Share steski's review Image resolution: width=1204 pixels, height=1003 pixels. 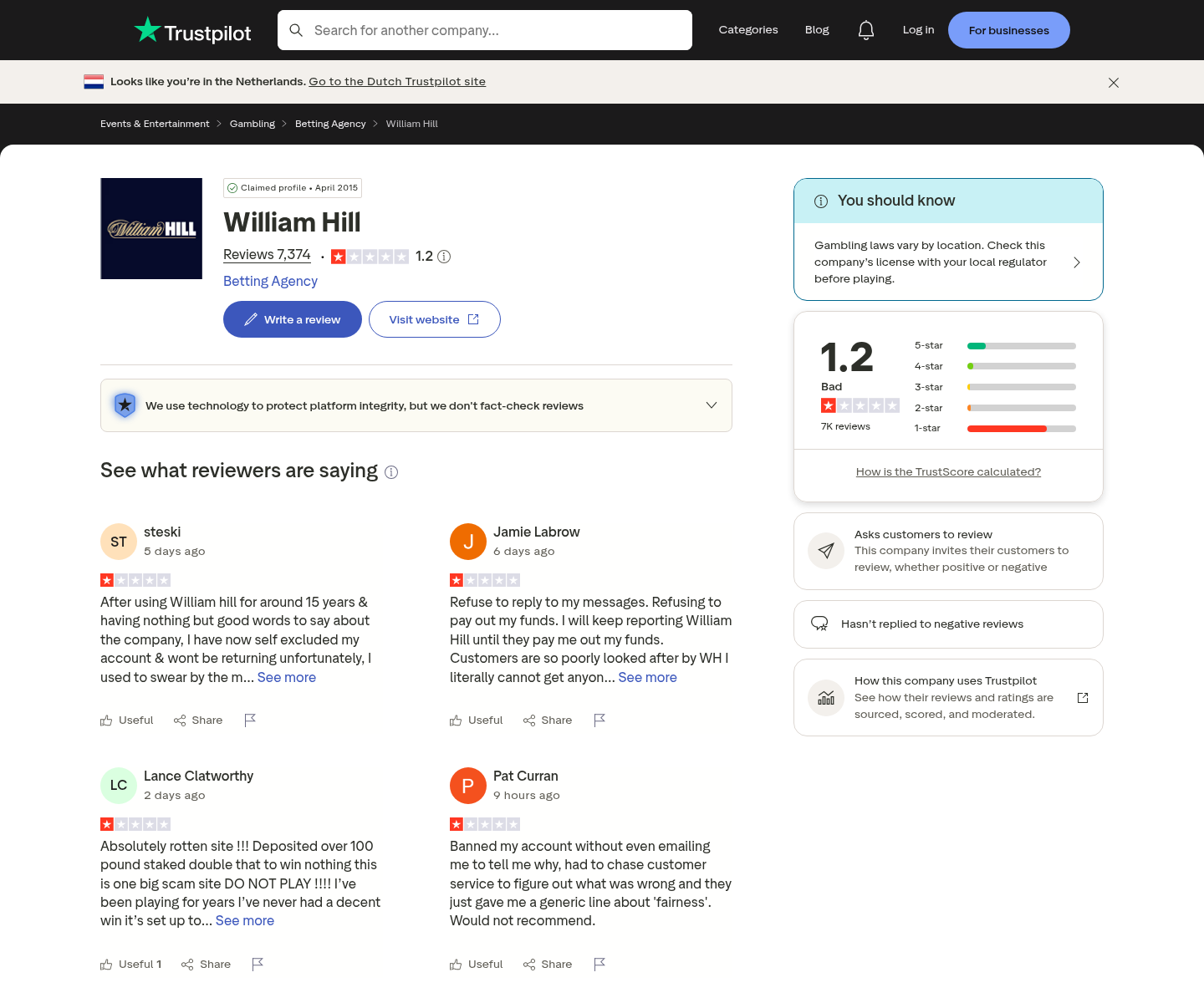(x=198, y=720)
